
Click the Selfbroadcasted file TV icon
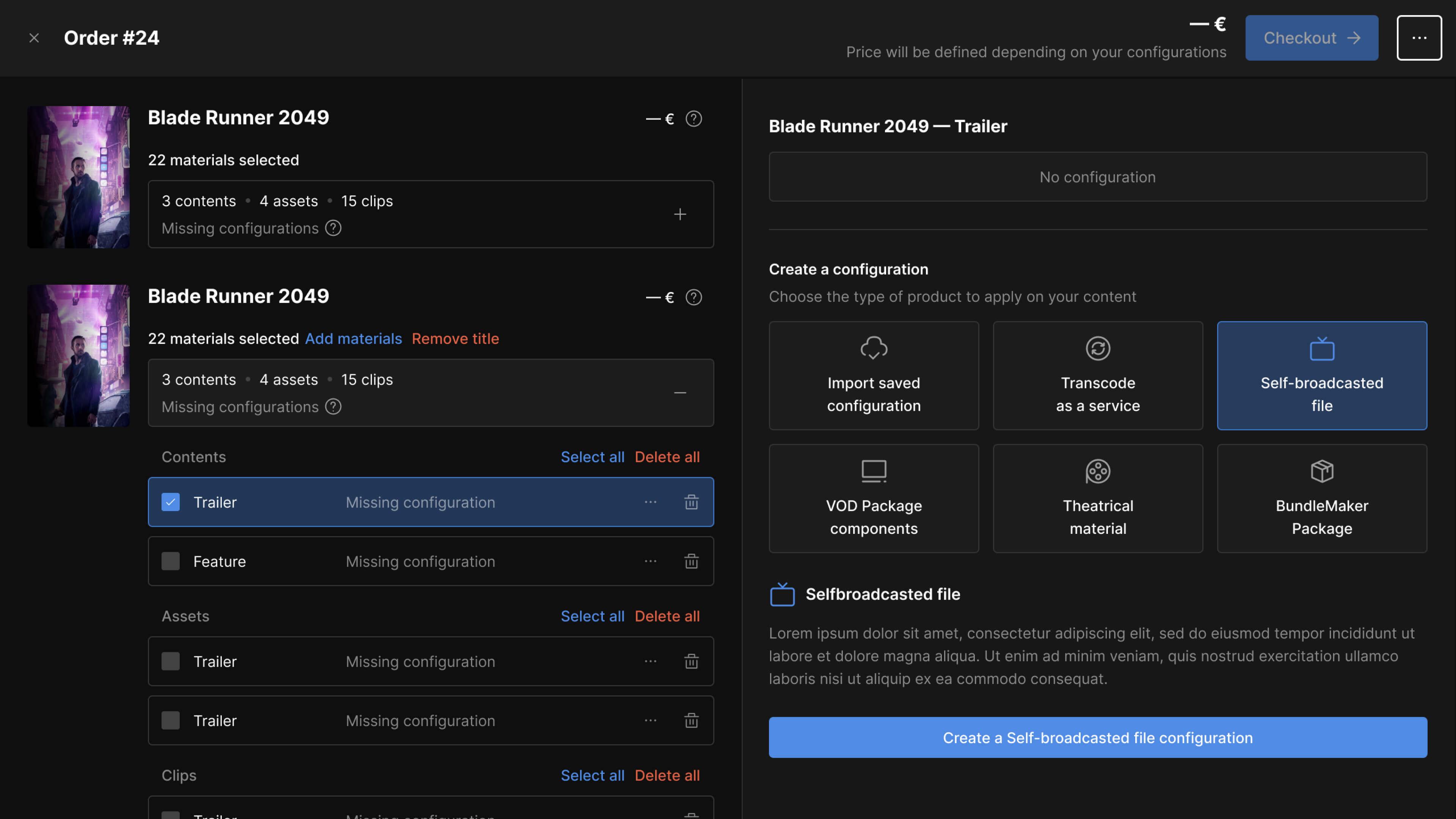(782, 595)
